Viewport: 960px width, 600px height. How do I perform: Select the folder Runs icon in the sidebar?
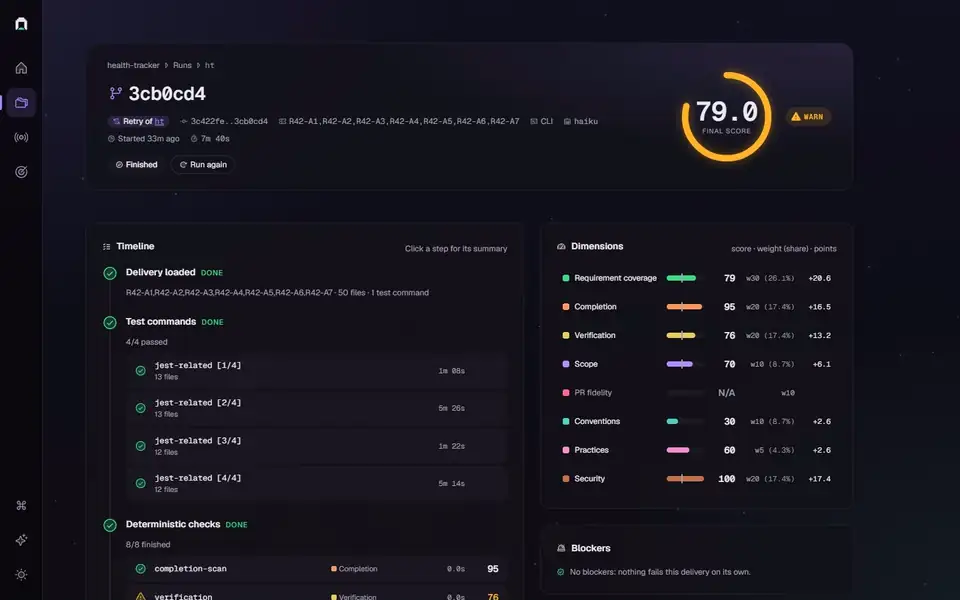coord(21,103)
